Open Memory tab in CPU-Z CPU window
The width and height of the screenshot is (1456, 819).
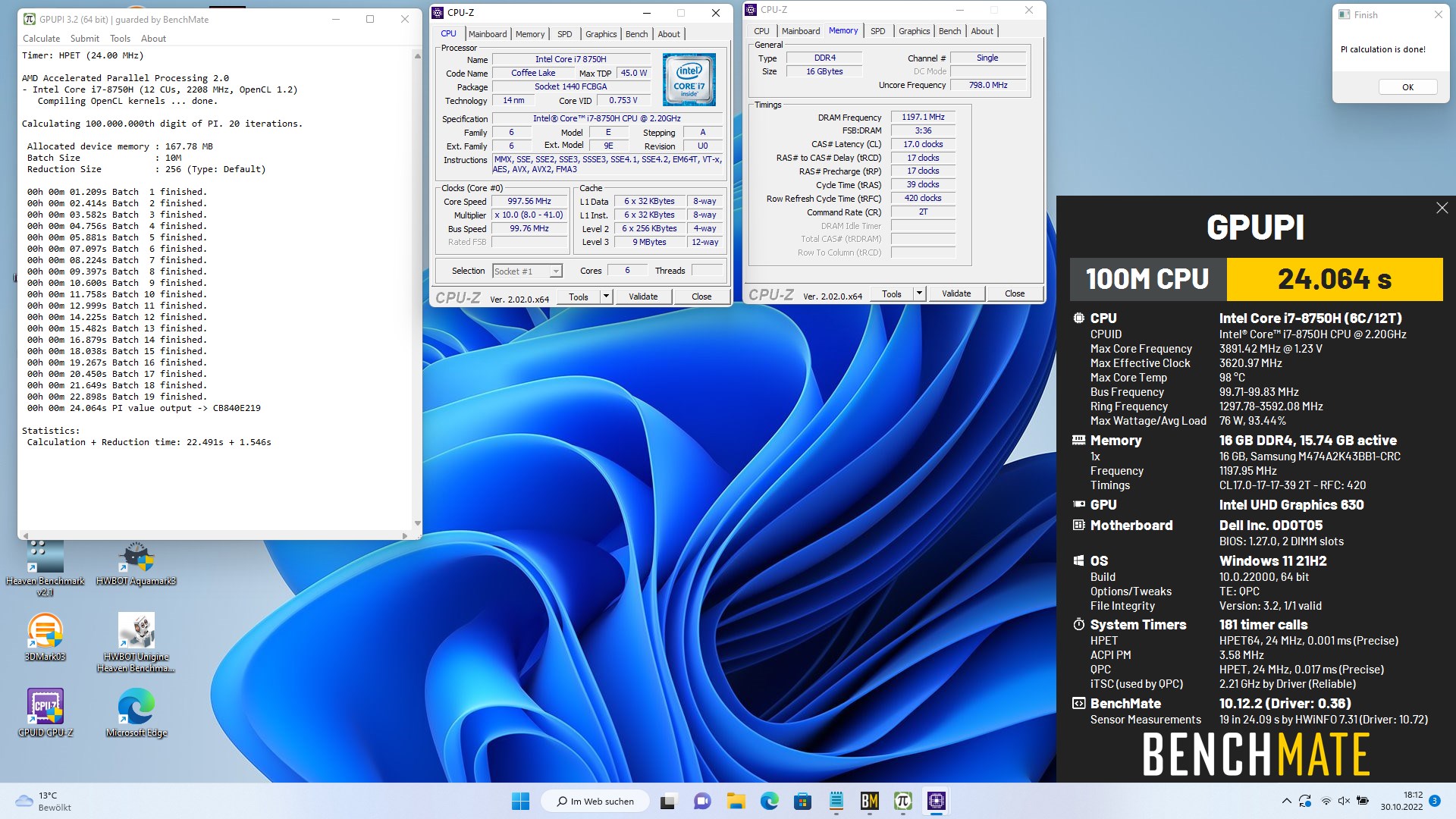(530, 34)
